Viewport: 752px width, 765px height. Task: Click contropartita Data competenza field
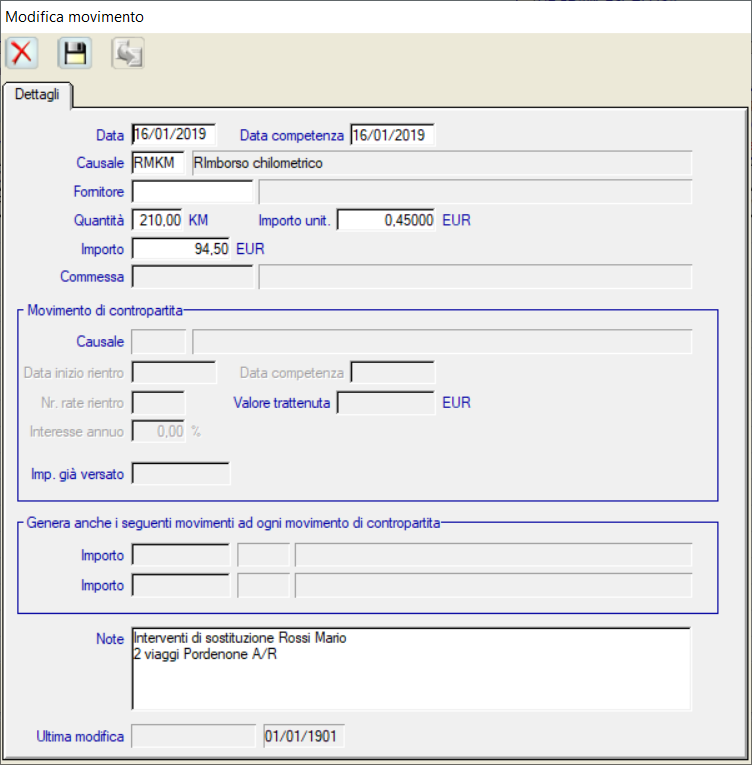tap(392, 373)
